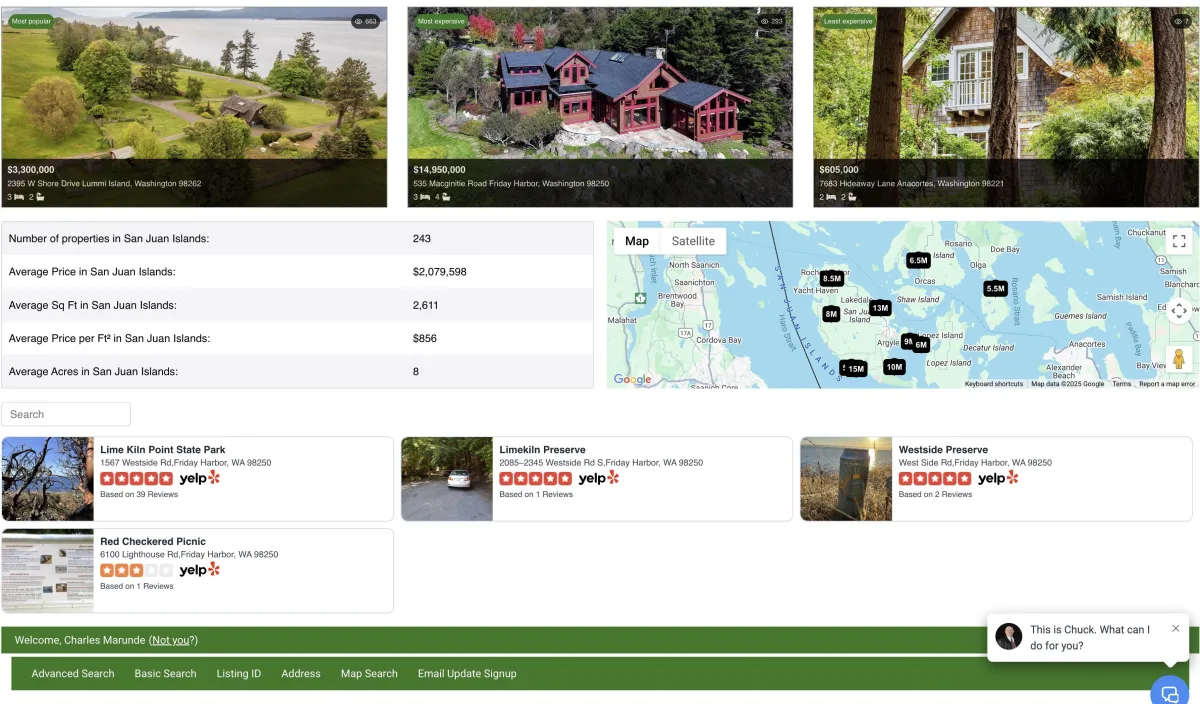Switch the map to Satellite view
1200x704 pixels.
(693, 241)
